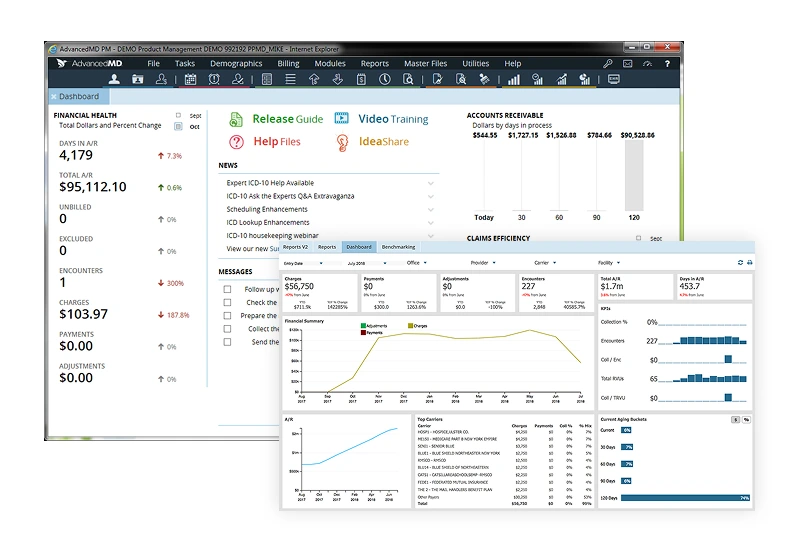Click the IdeaShare lightbulb icon
800x552 pixels.
[x=342, y=142]
